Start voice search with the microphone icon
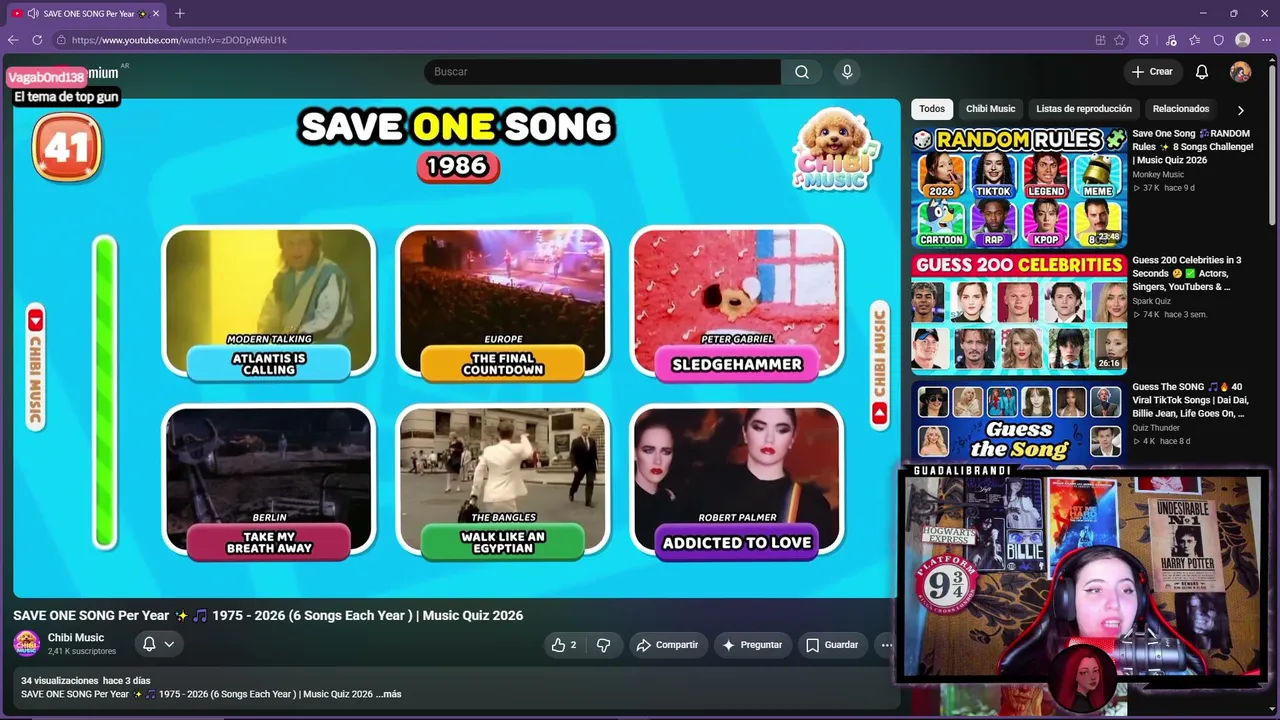This screenshot has height=720, width=1280. 847,72
